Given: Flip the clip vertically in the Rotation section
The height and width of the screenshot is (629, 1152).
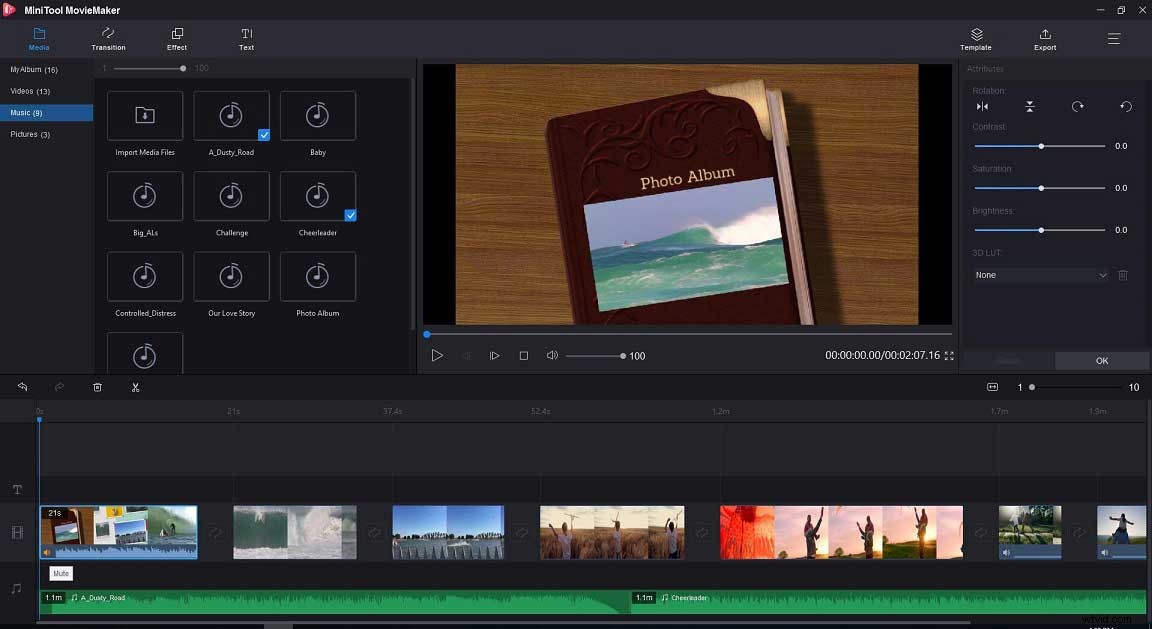Looking at the screenshot, I should pos(1030,106).
